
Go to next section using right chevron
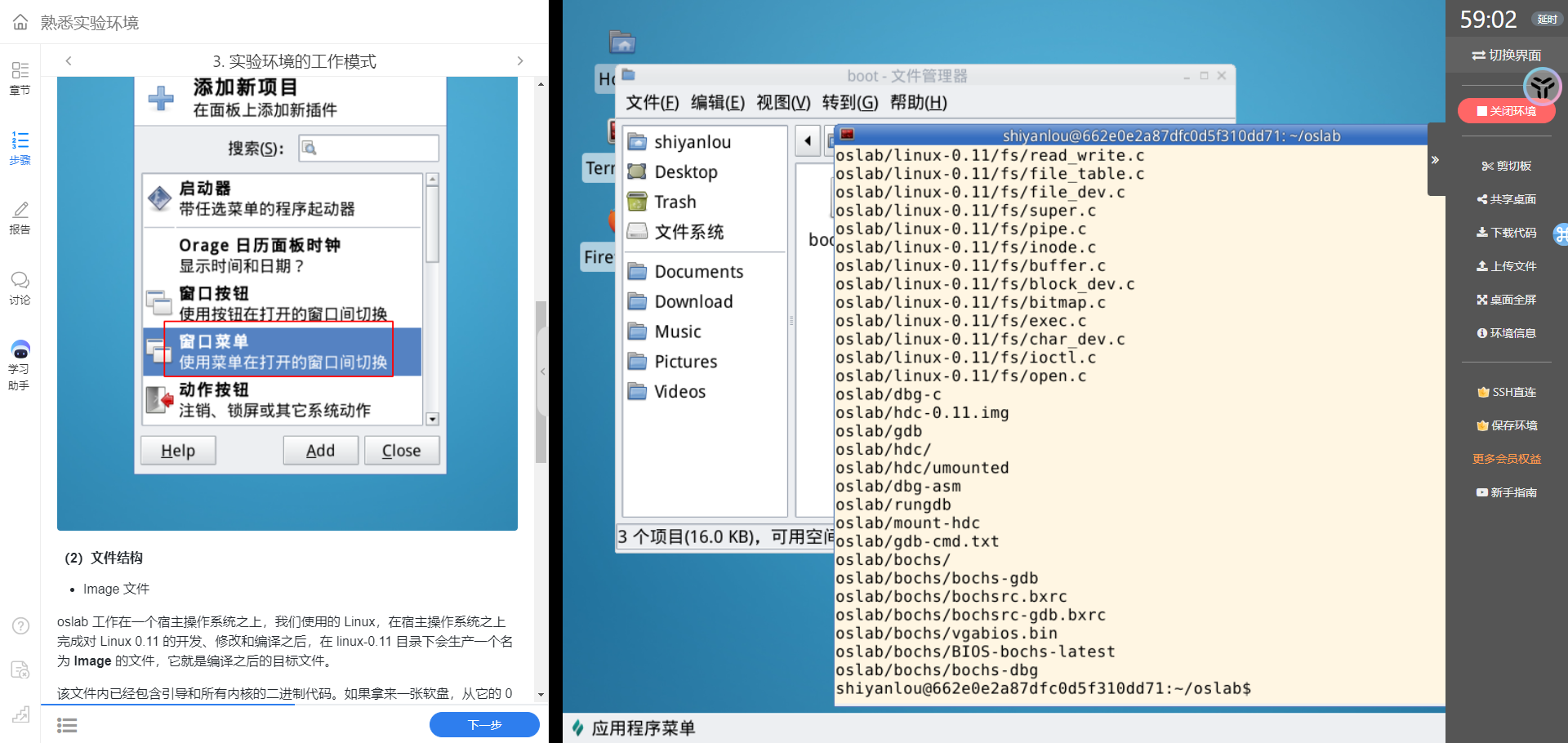pyautogui.click(x=520, y=61)
